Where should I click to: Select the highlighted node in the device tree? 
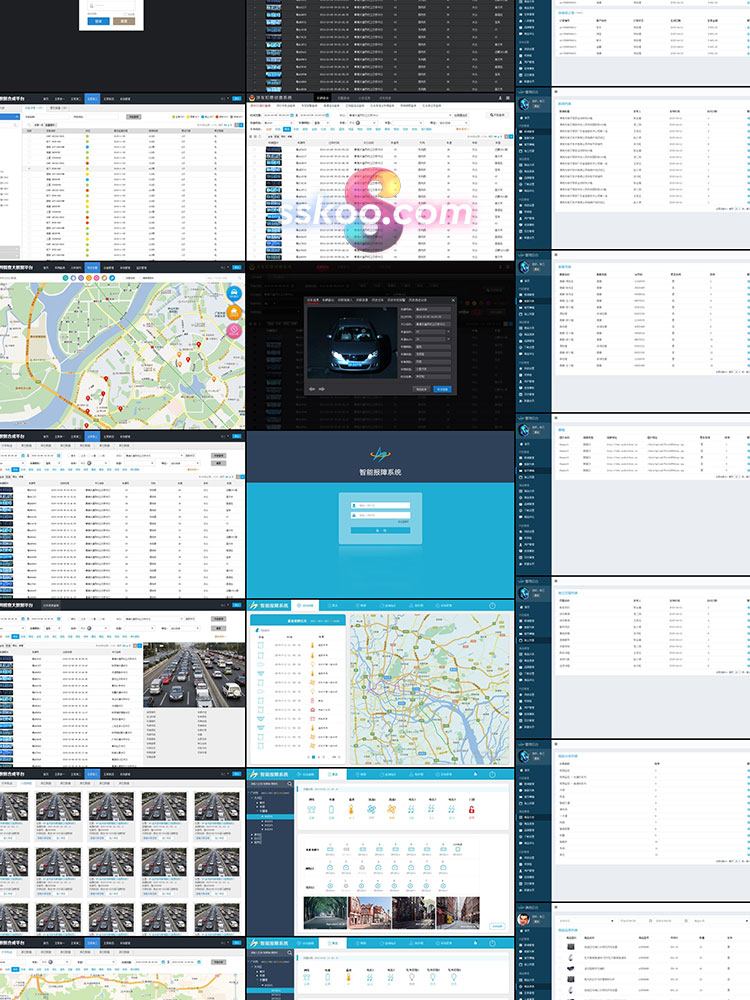pyautogui.click(x=270, y=816)
